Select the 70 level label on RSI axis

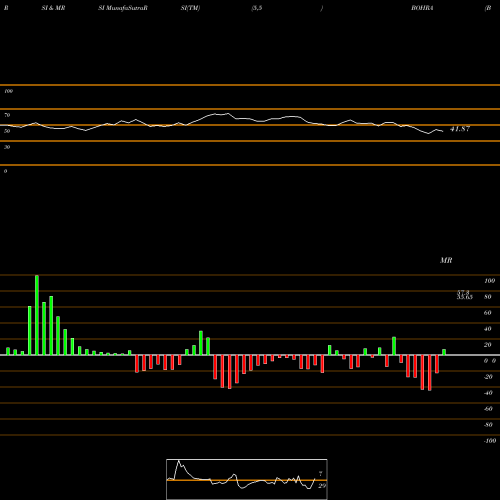coord(7,115)
